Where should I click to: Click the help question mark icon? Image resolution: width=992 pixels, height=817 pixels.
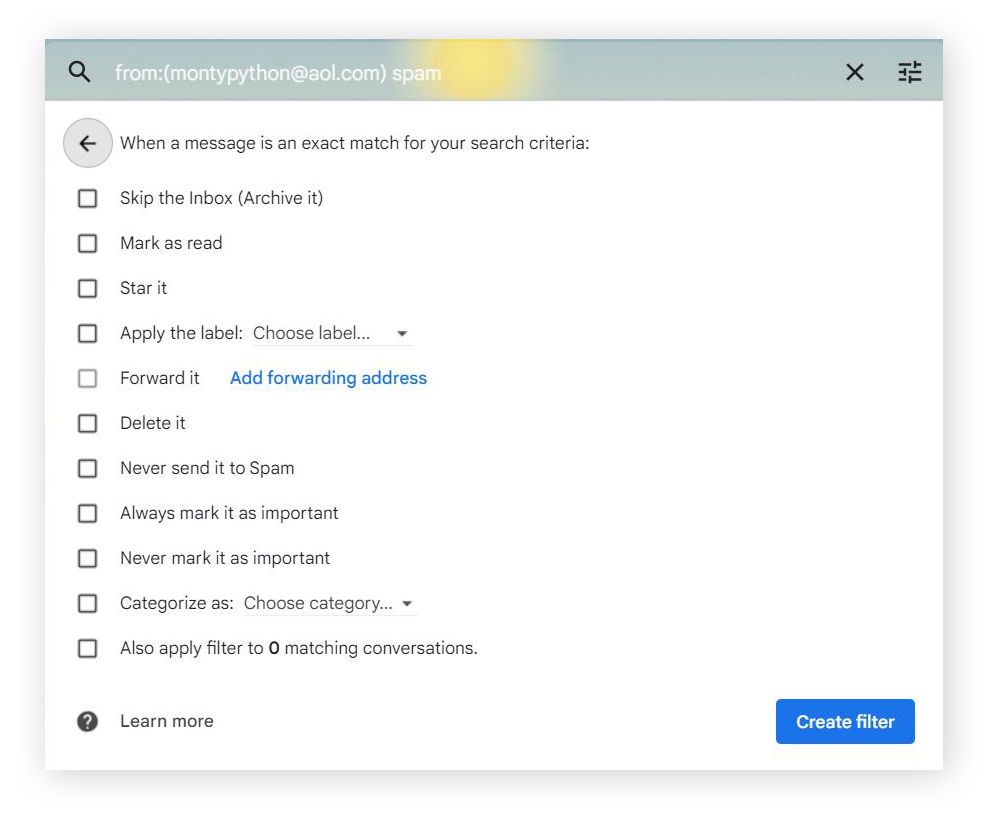pos(87,721)
